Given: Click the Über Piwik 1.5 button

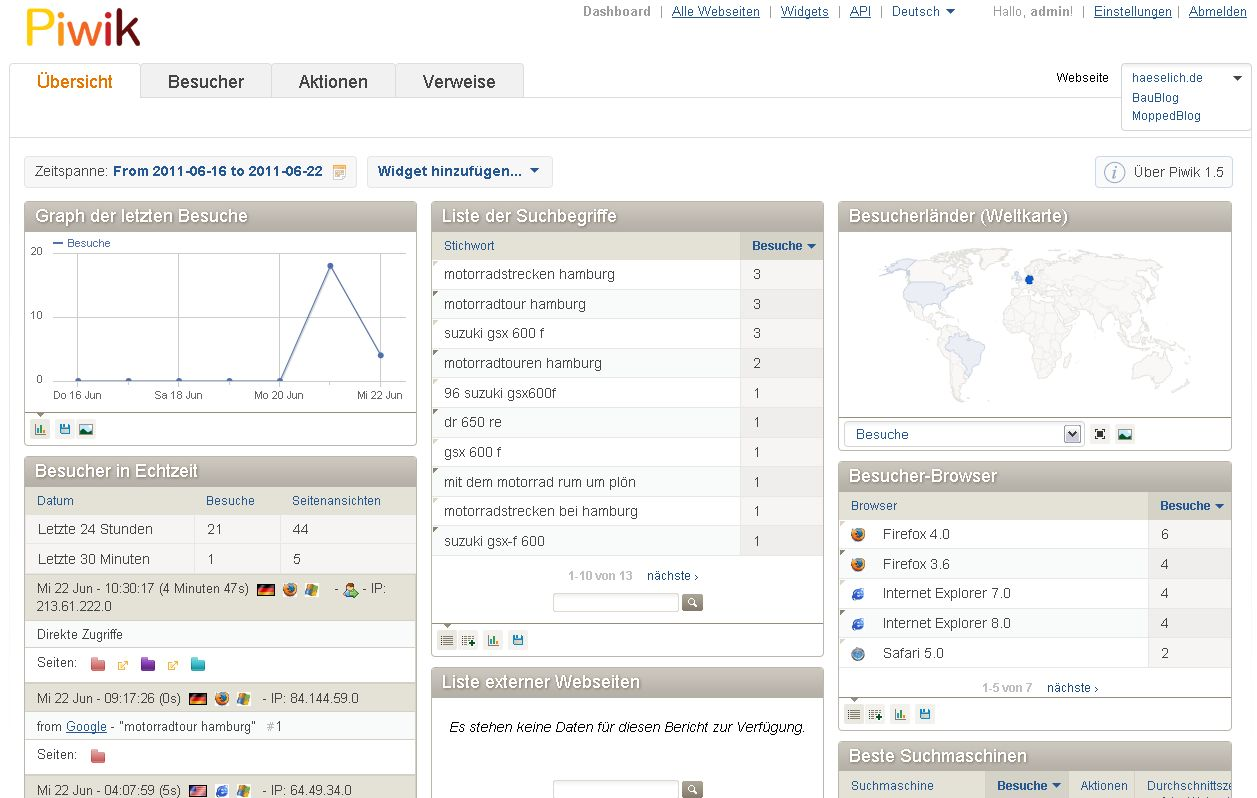Looking at the screenshot, I should click(1164, 172).
